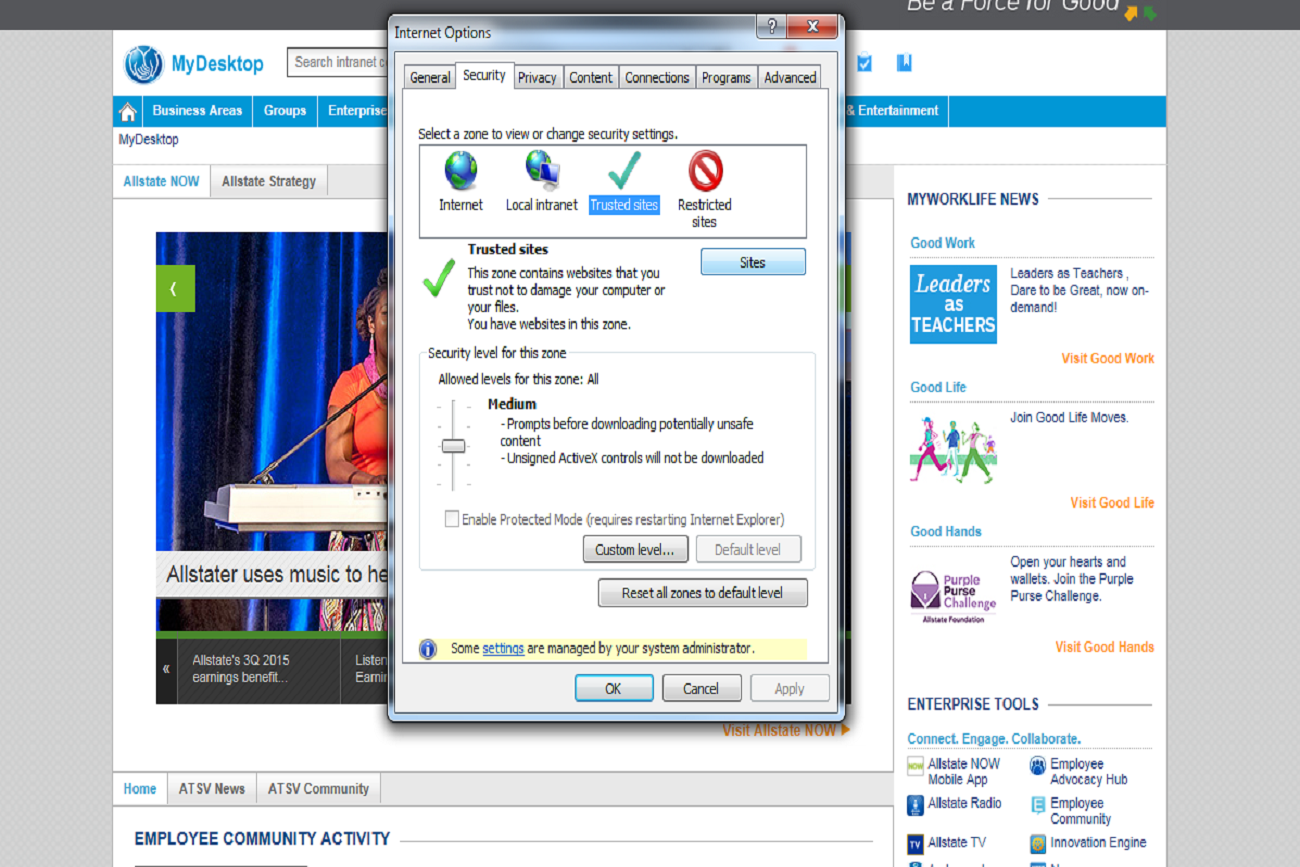Select the Local intranet zone icon
The image size is (1300, 867).
pos(542,171)
